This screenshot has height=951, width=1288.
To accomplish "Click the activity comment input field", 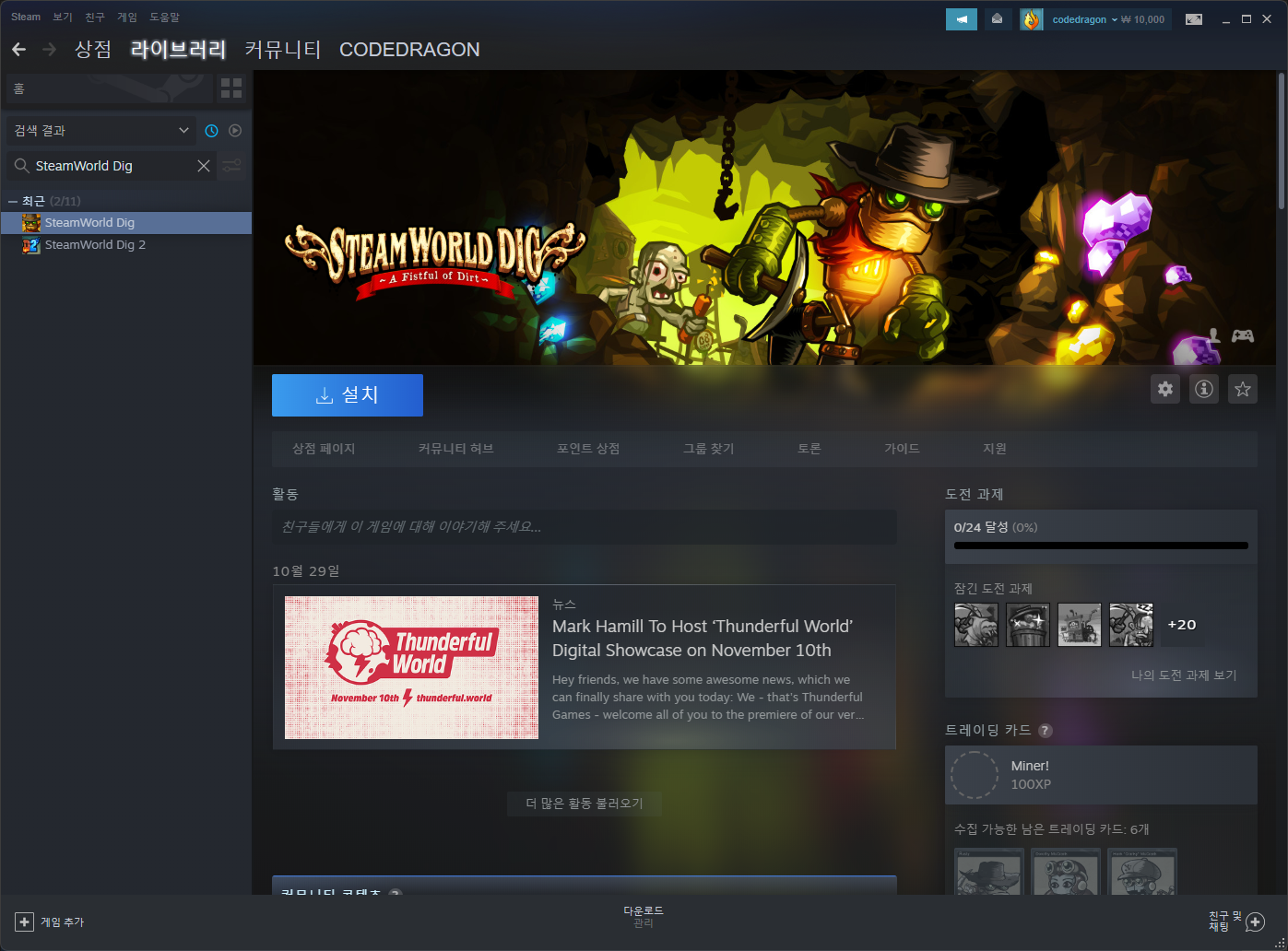I will tap(585, 527).
